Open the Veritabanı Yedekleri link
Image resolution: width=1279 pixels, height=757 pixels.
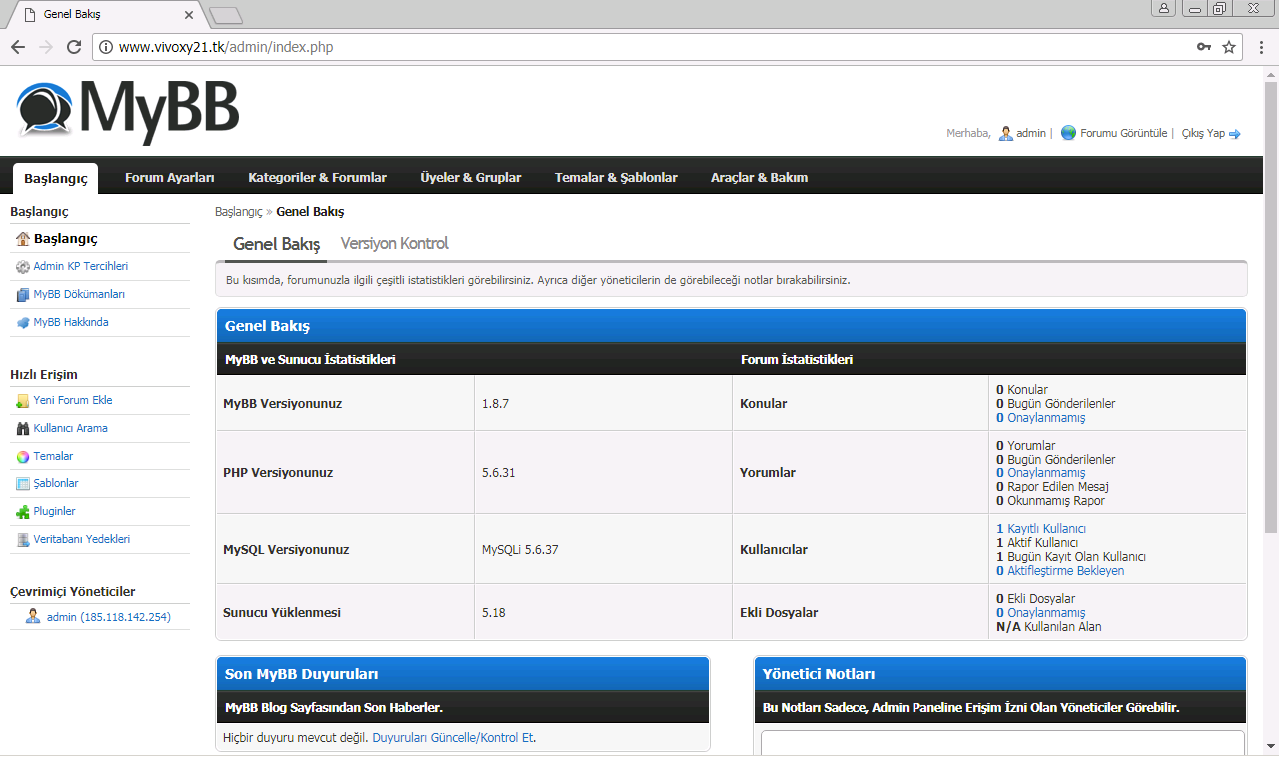[x=82, y=540]
